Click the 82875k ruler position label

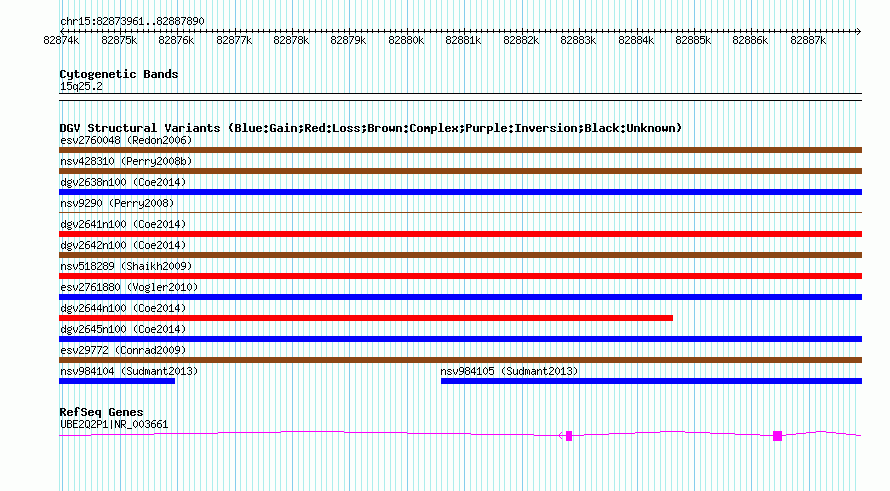tap(119, 40)
